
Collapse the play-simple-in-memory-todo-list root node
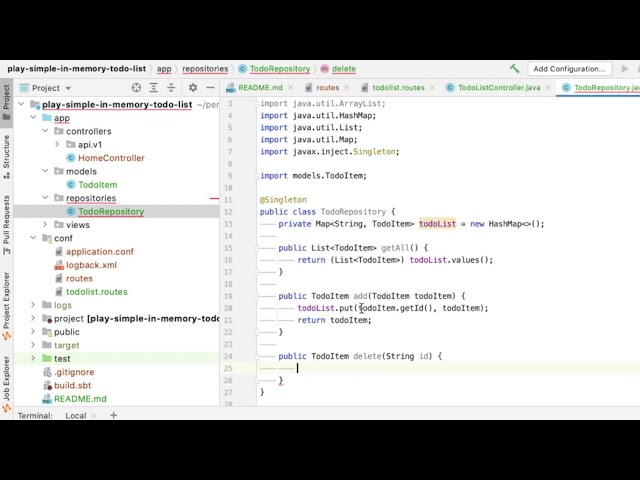tap(21, 104)
